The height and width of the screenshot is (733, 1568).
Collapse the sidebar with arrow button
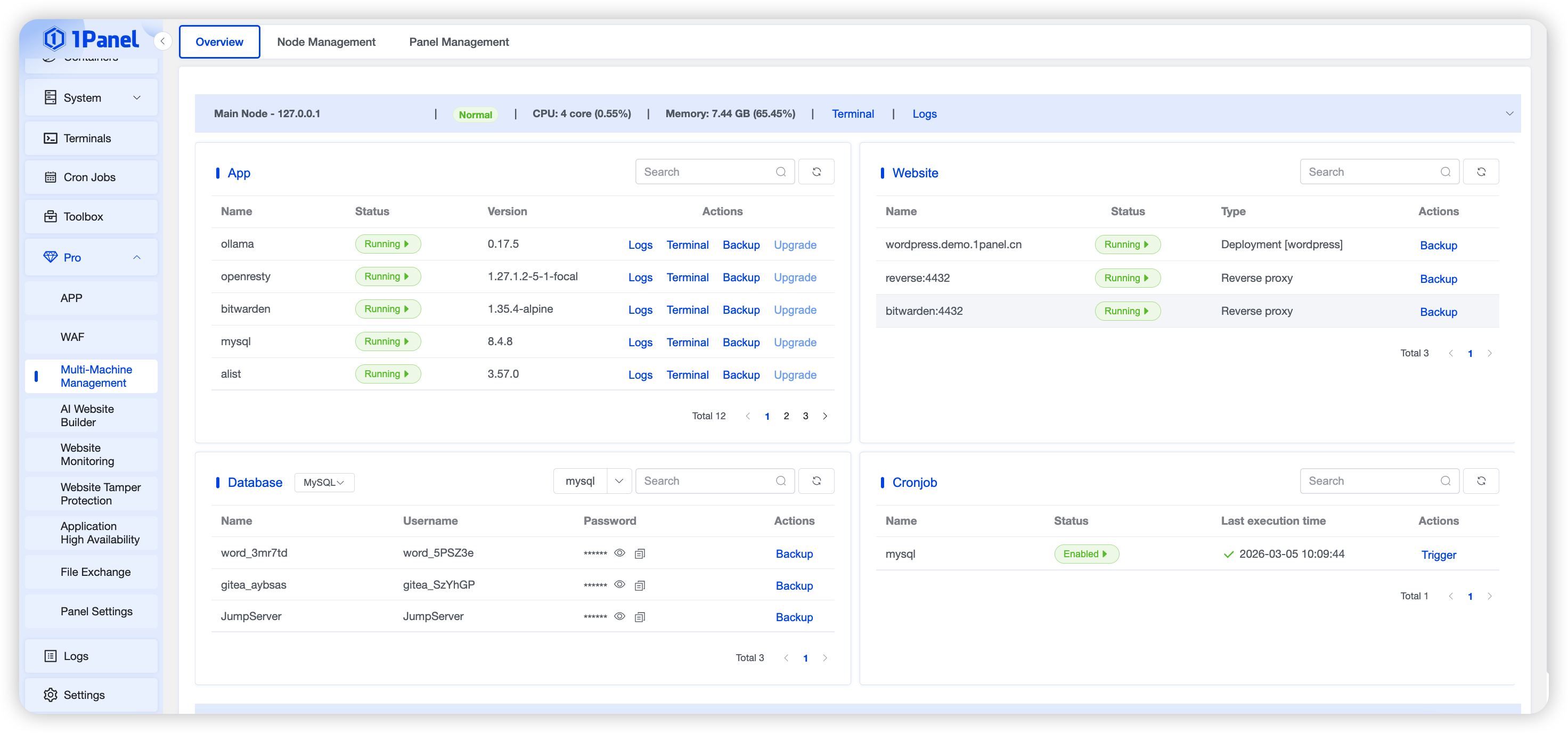point(162,42)
